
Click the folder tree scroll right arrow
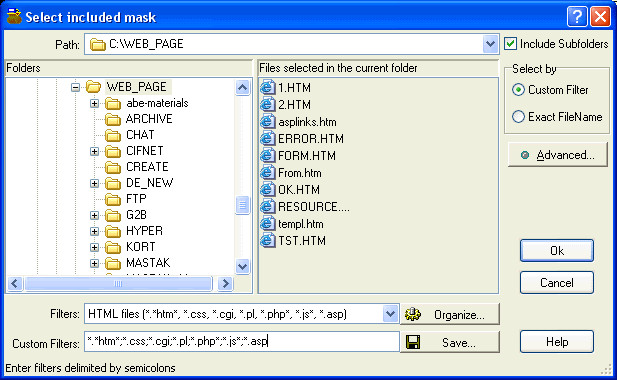(225, 284)
